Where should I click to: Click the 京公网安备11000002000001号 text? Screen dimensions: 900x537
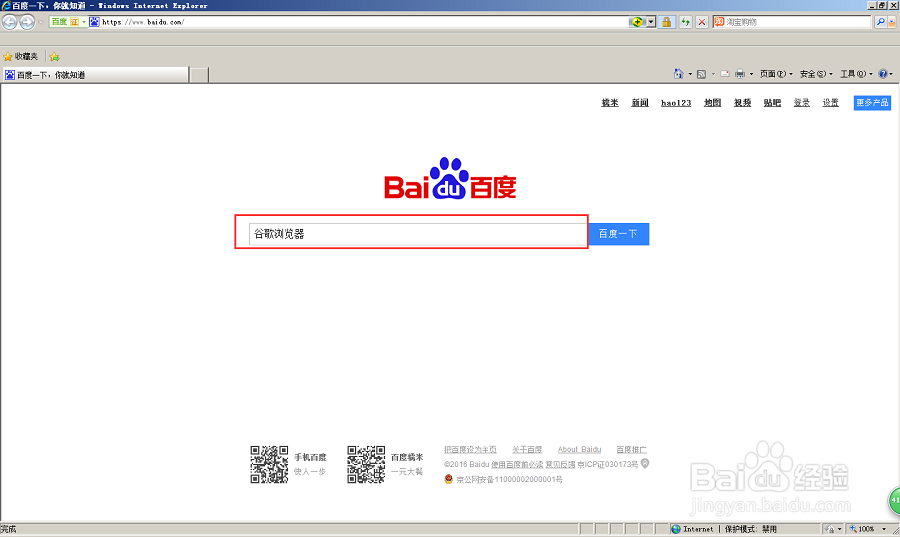pos(509,479)
